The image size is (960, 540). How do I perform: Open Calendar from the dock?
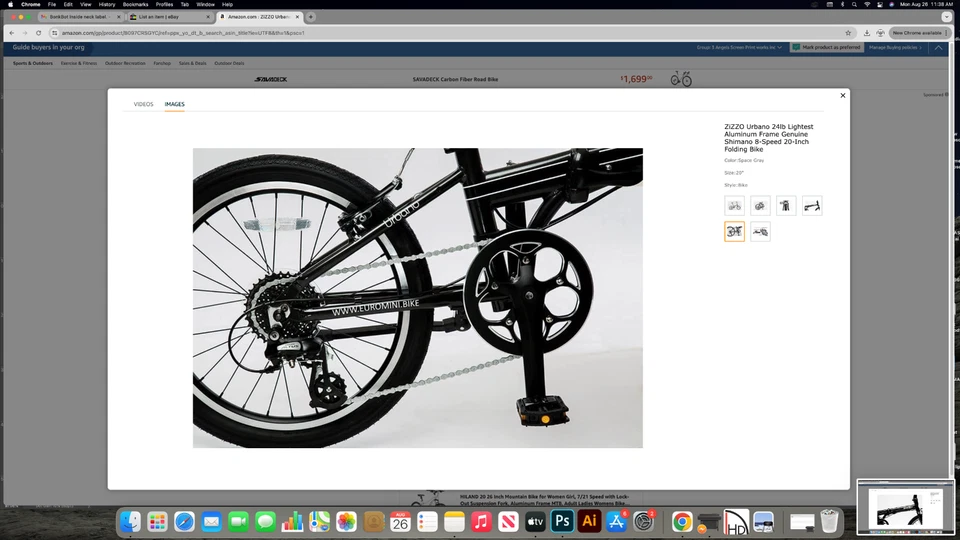[x=400, y=522]
